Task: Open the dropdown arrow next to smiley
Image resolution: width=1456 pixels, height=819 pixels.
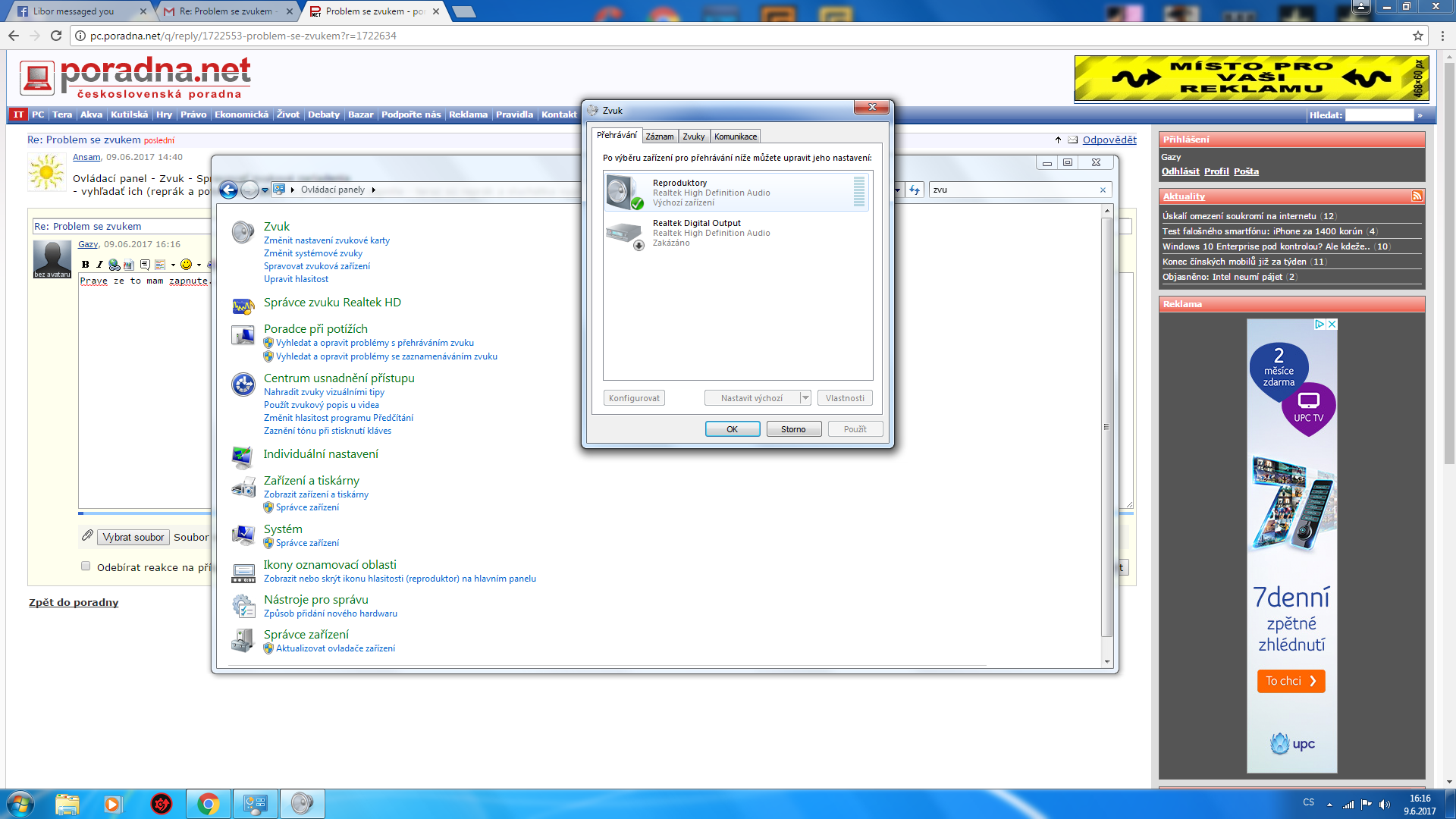Action: point(199,265)
